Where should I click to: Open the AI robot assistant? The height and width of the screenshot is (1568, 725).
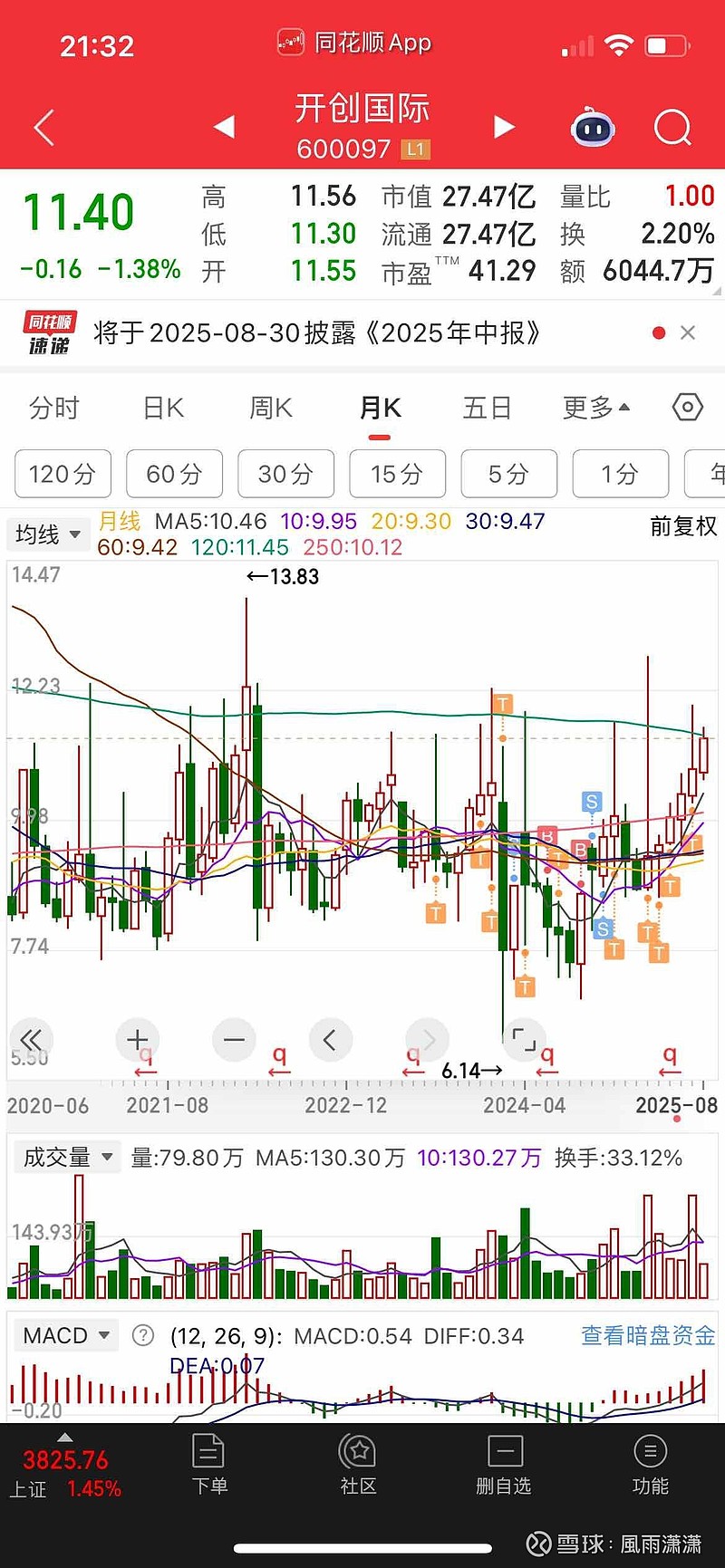pos(593,128)
